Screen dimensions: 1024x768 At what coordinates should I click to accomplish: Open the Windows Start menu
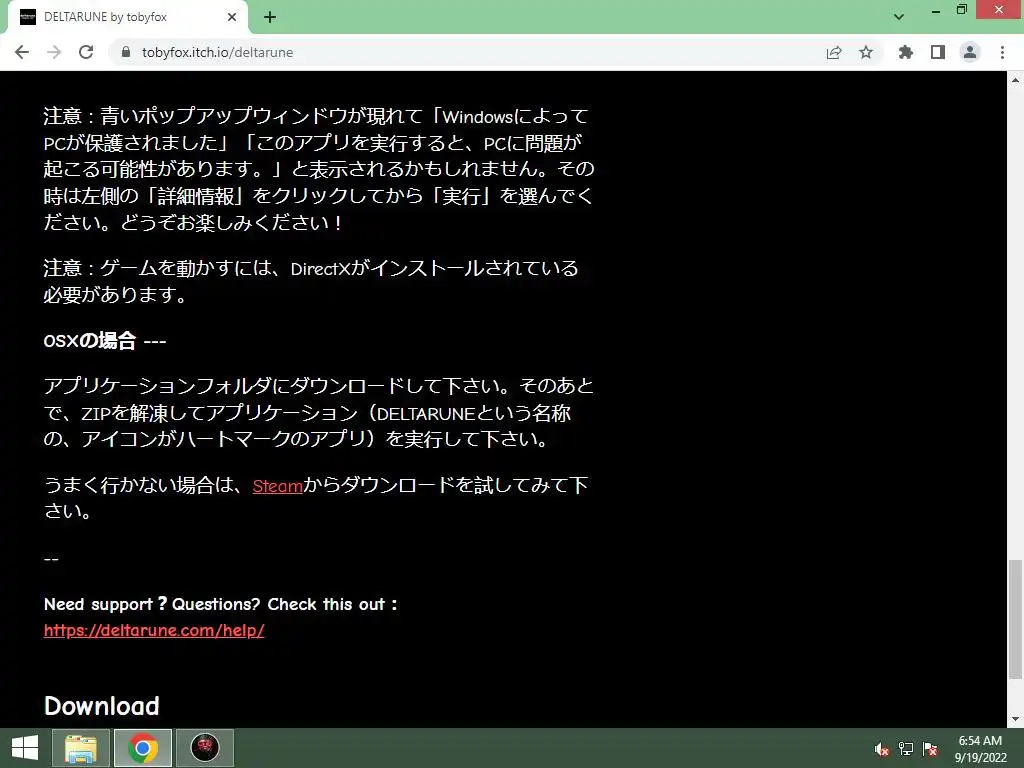(x=25, y=748)
